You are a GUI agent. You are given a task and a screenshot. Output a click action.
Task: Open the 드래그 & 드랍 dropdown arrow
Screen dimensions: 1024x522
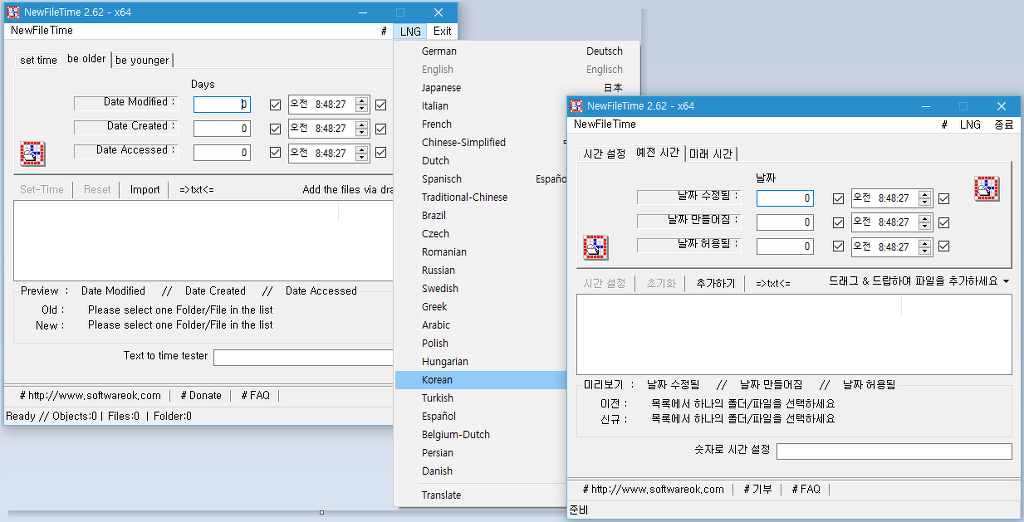click(x=1006, y=282)
